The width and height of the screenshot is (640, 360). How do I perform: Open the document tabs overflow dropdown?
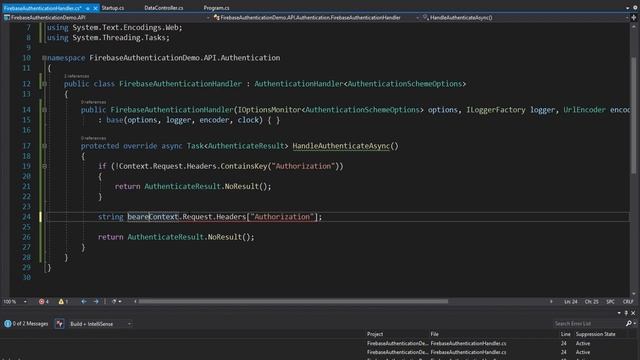click(x=627, y=8)
